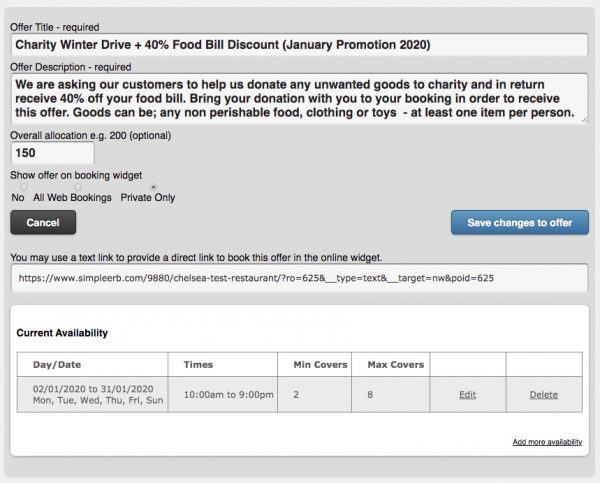The width and height of the screenshot is (600, 483).
Task: Click the Offer Title text field
Action: click(x=299, y=45)
